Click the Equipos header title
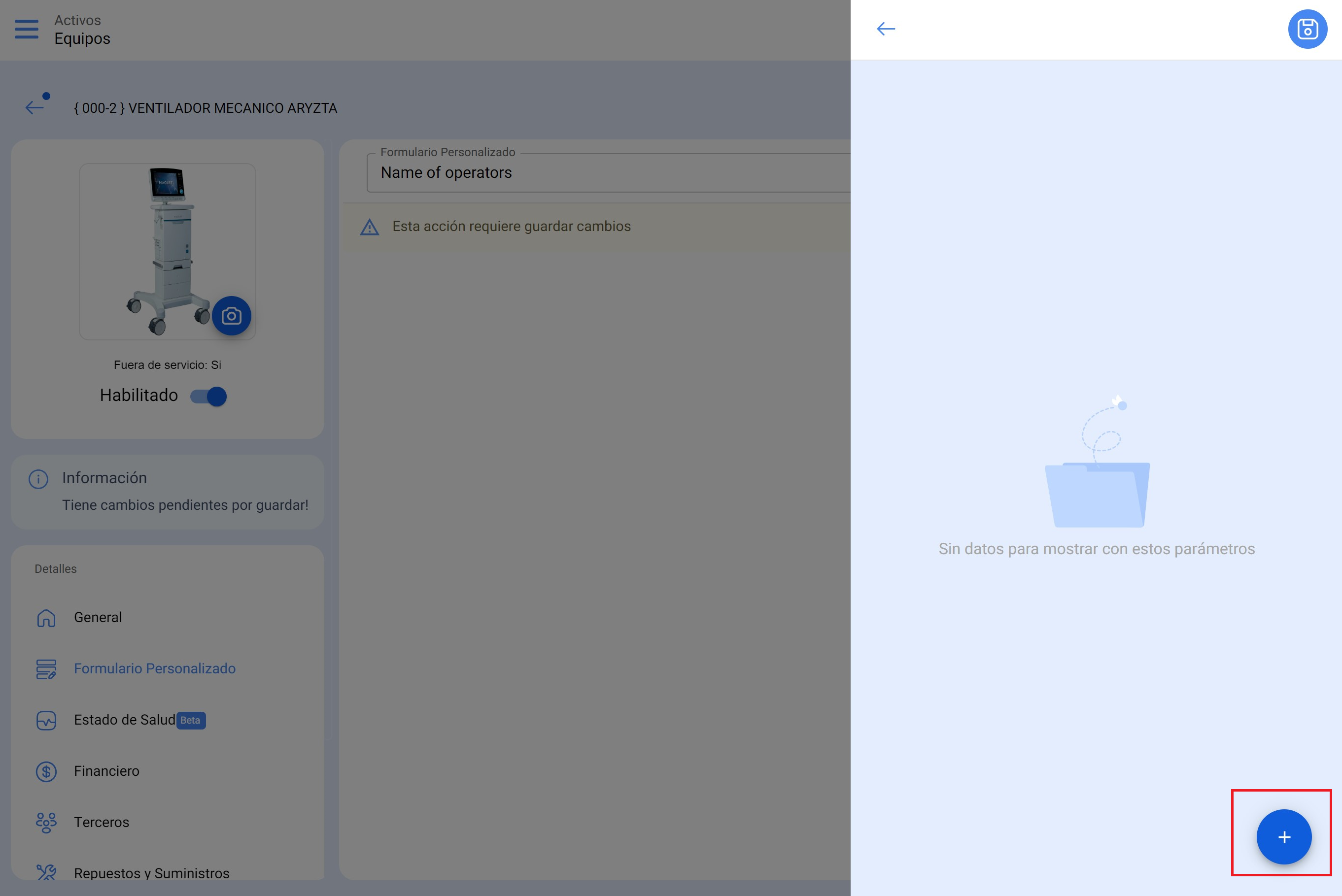 click(x=82, y=38)
